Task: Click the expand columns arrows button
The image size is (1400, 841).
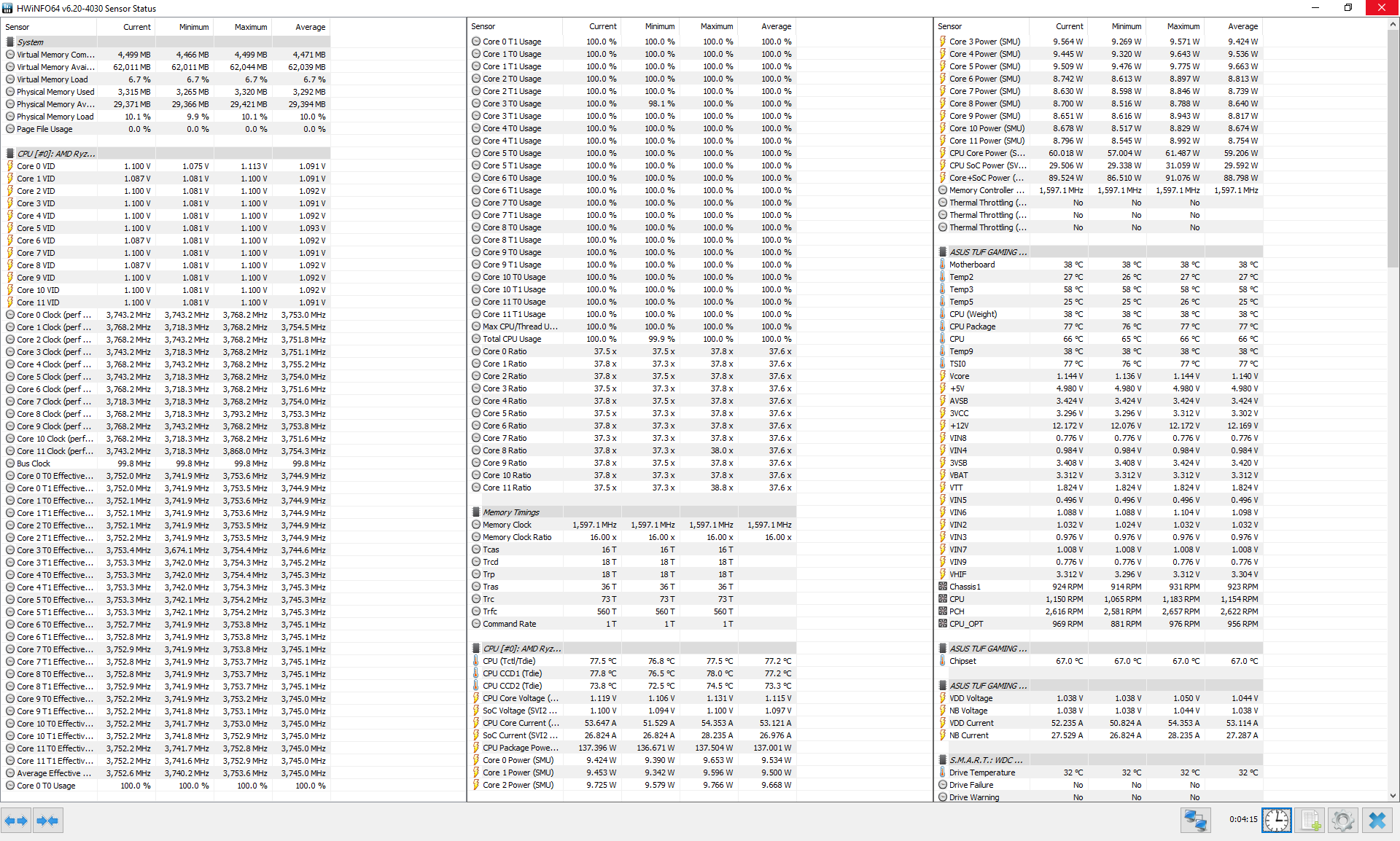Action: coord(16,821)
